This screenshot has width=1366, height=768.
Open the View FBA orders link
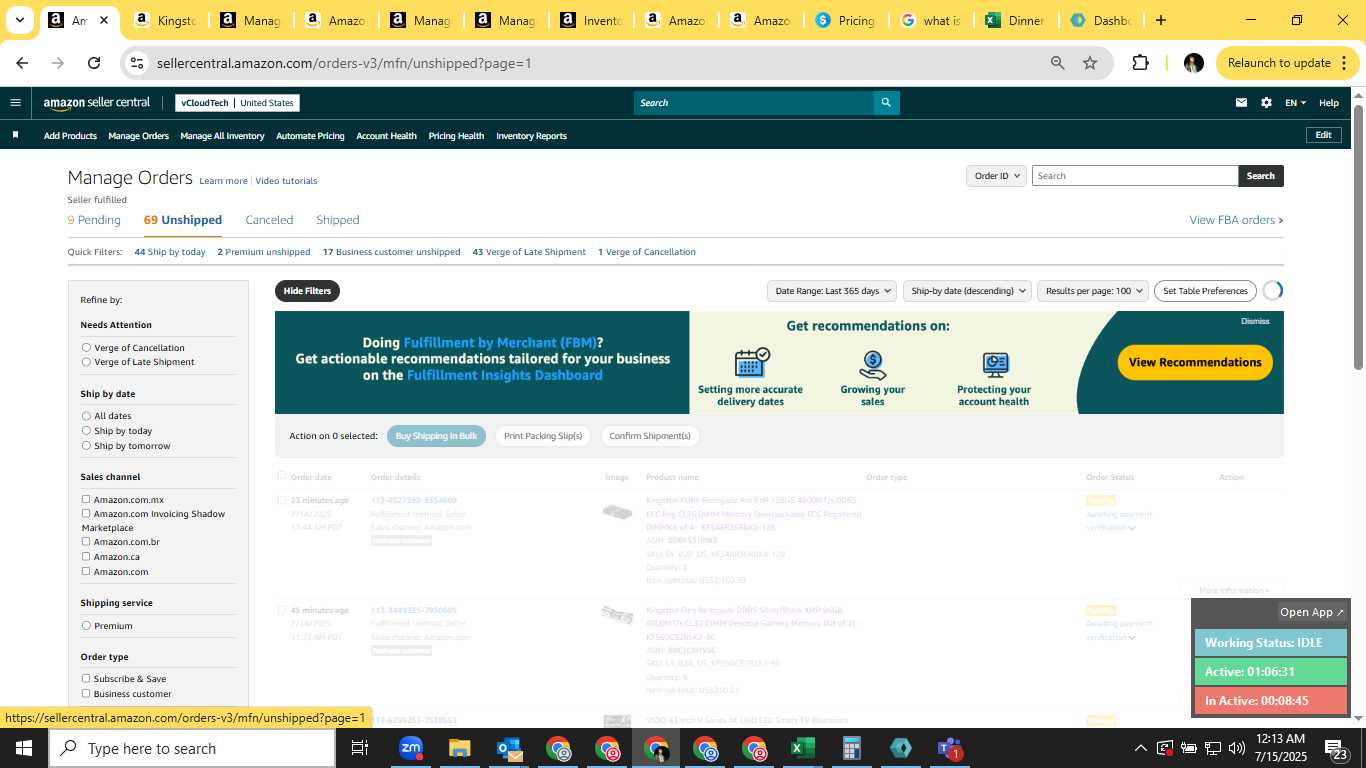(x=1236, y=220)
